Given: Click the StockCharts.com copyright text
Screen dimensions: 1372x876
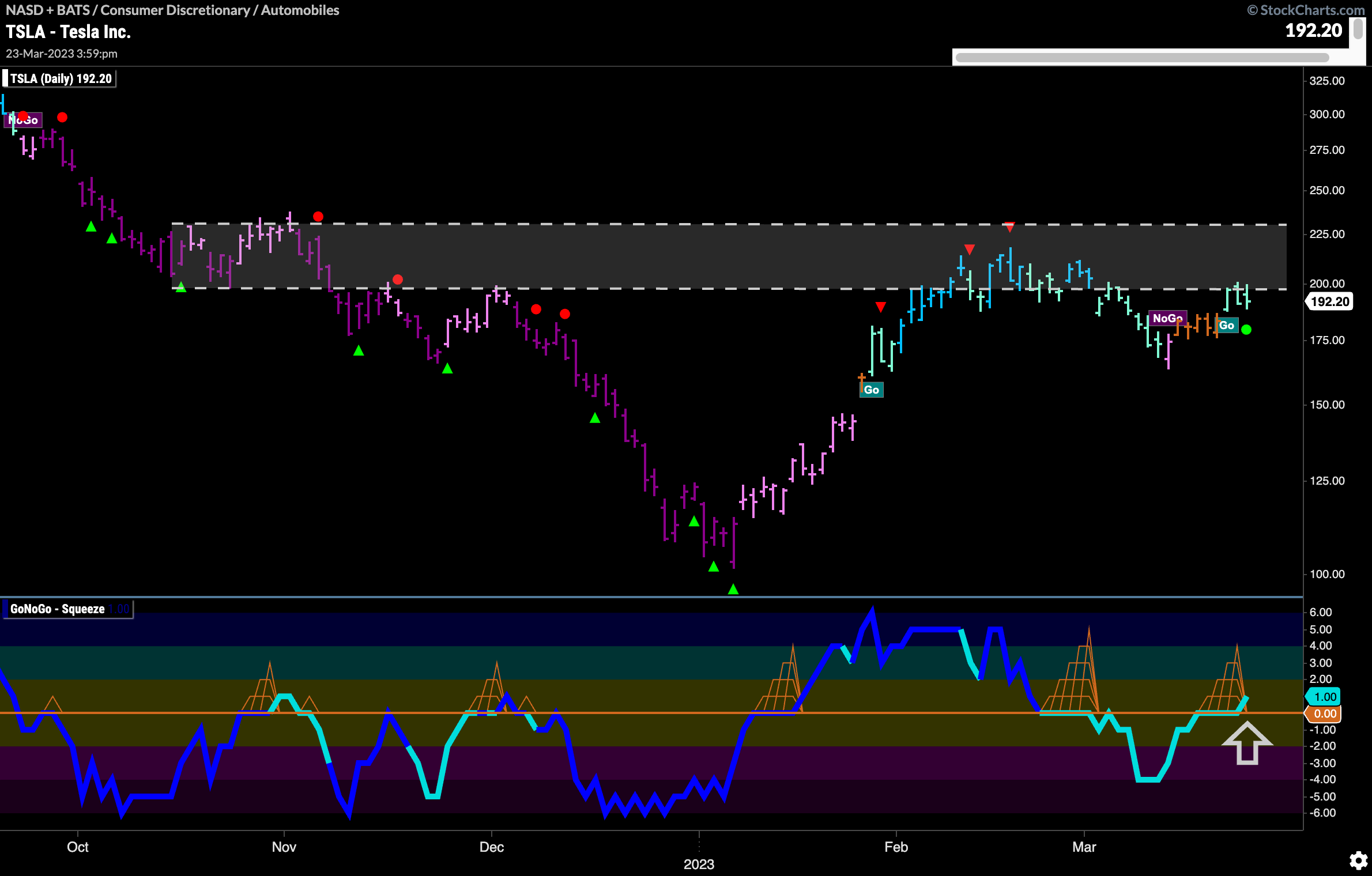Looking at the screenshot, I should point(1306,10).
